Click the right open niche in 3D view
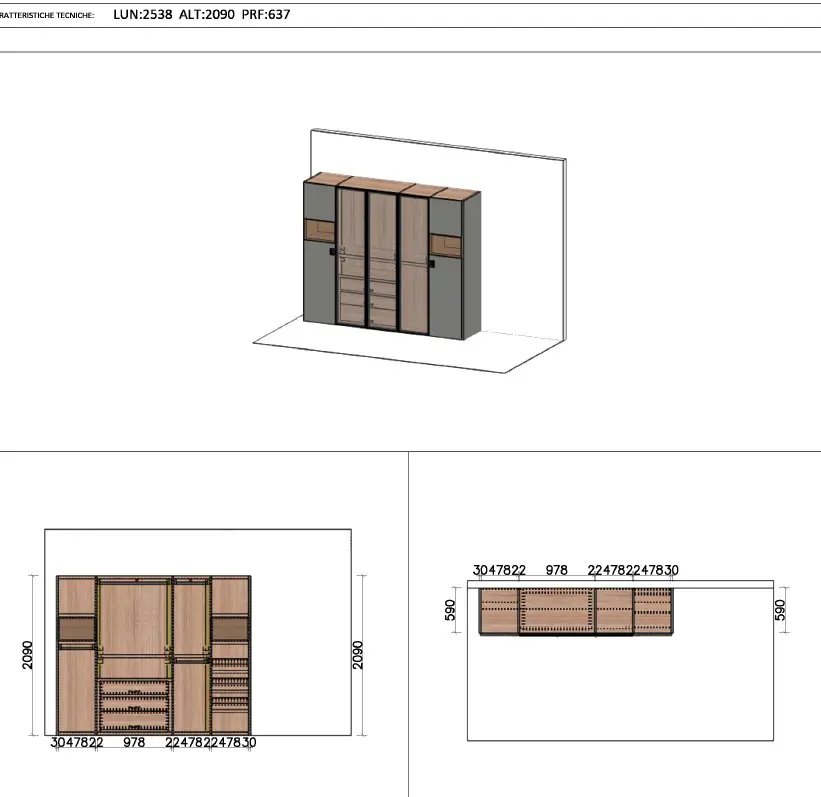 pos(444,245)
